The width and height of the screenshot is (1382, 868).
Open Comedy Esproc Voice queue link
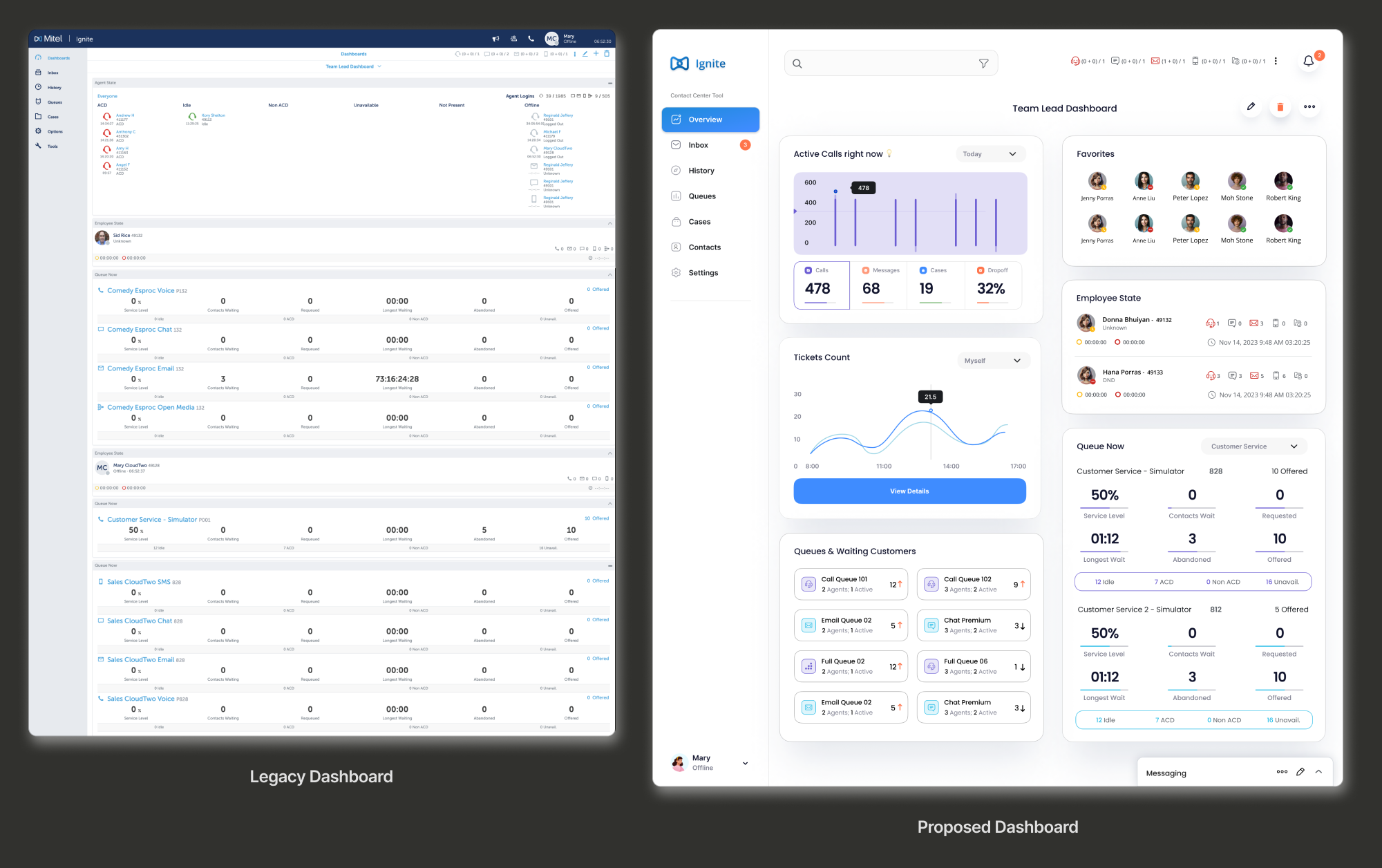pos(141,291)
